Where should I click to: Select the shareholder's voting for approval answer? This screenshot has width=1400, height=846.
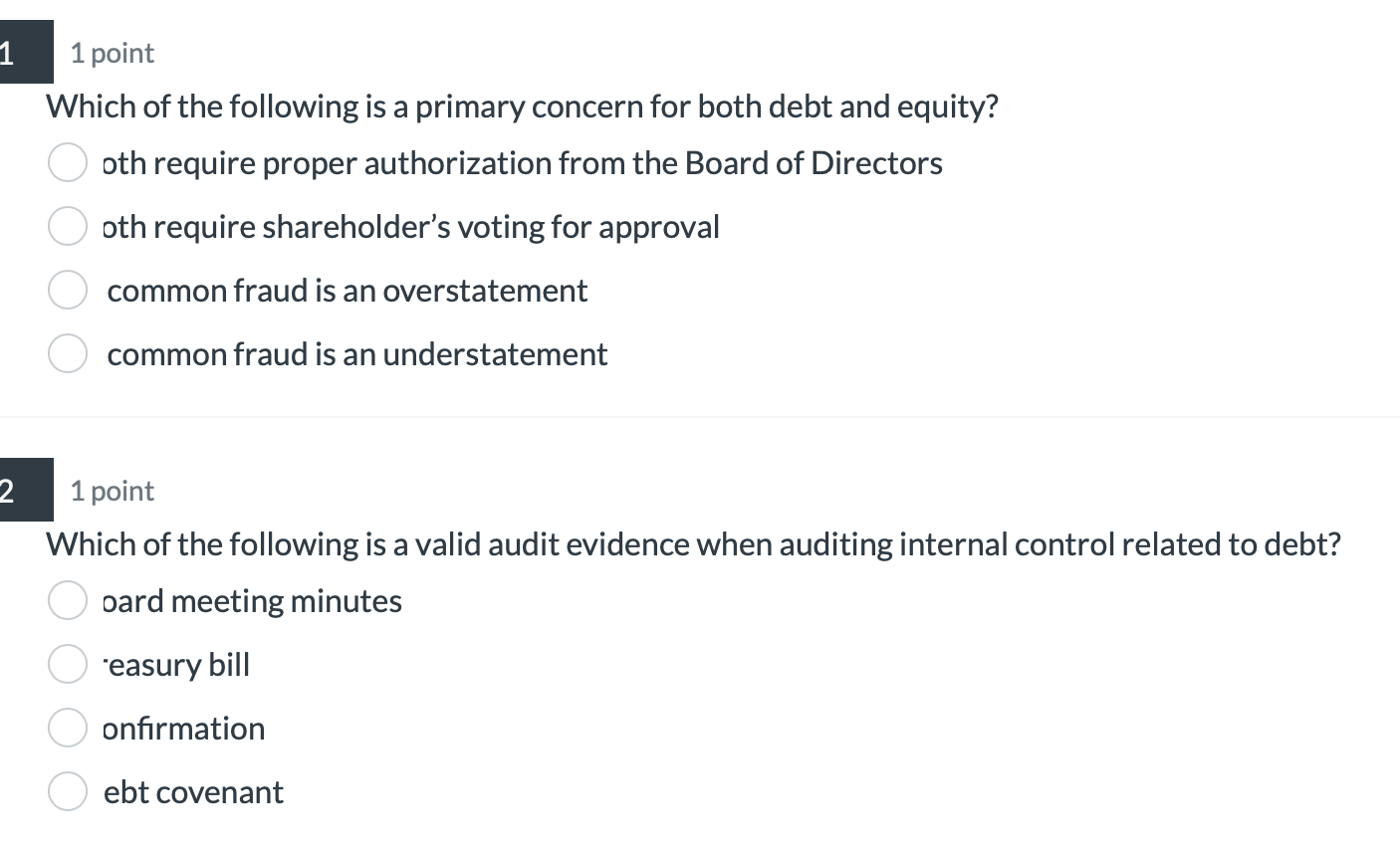(67, 226)
